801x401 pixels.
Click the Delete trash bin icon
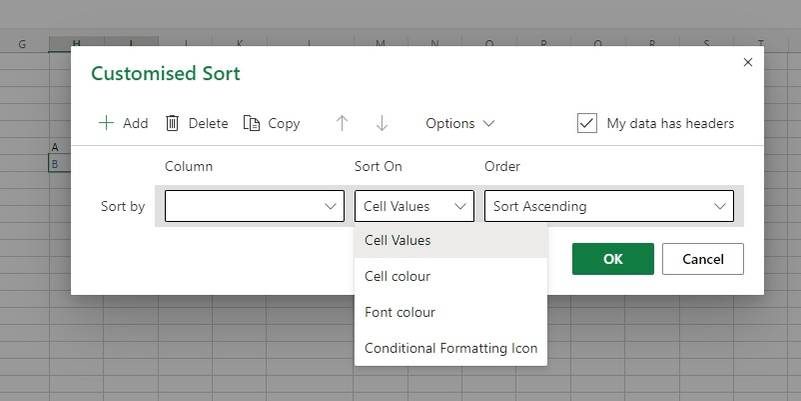pyautogui.click(x=172, y=123)
